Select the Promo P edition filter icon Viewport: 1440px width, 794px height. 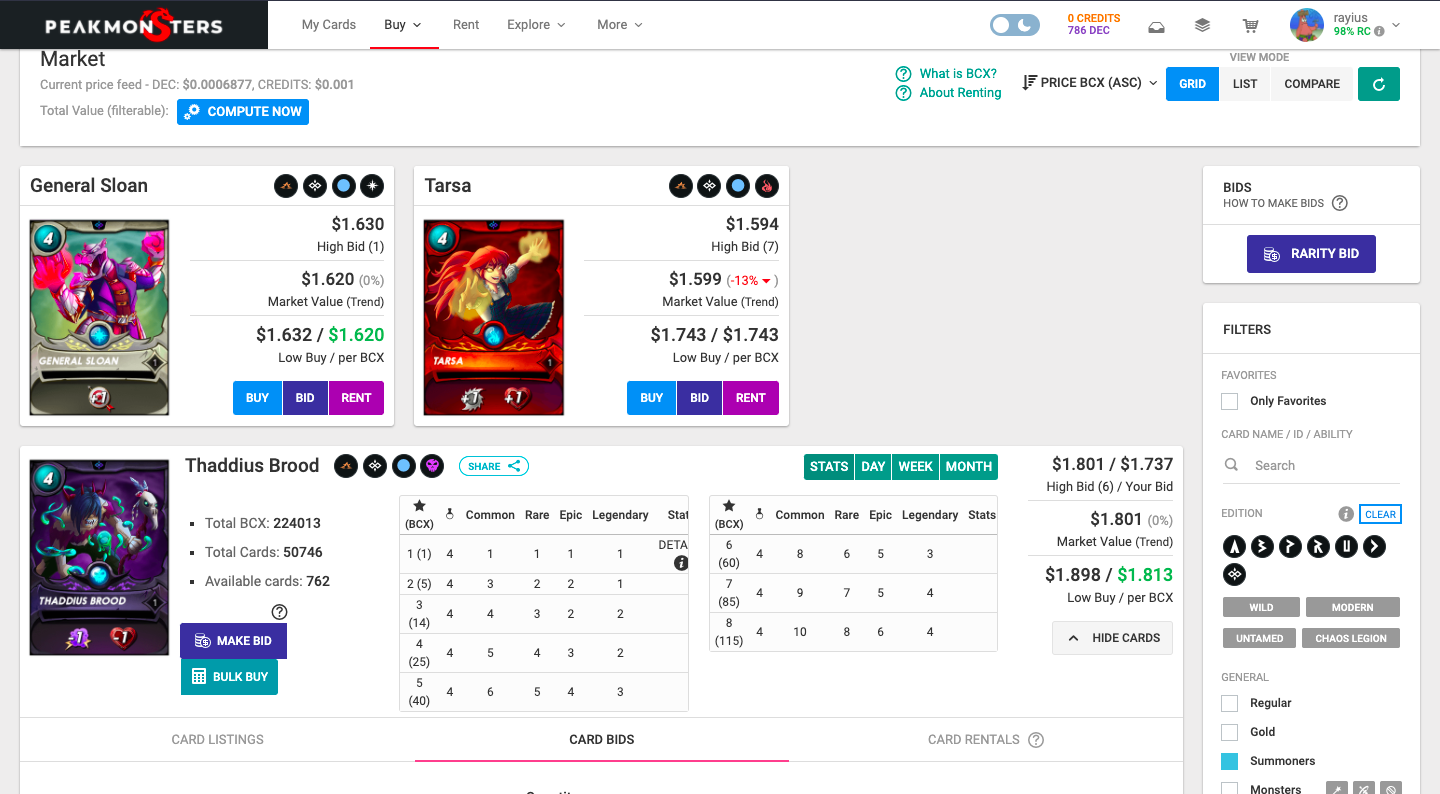1290,546
